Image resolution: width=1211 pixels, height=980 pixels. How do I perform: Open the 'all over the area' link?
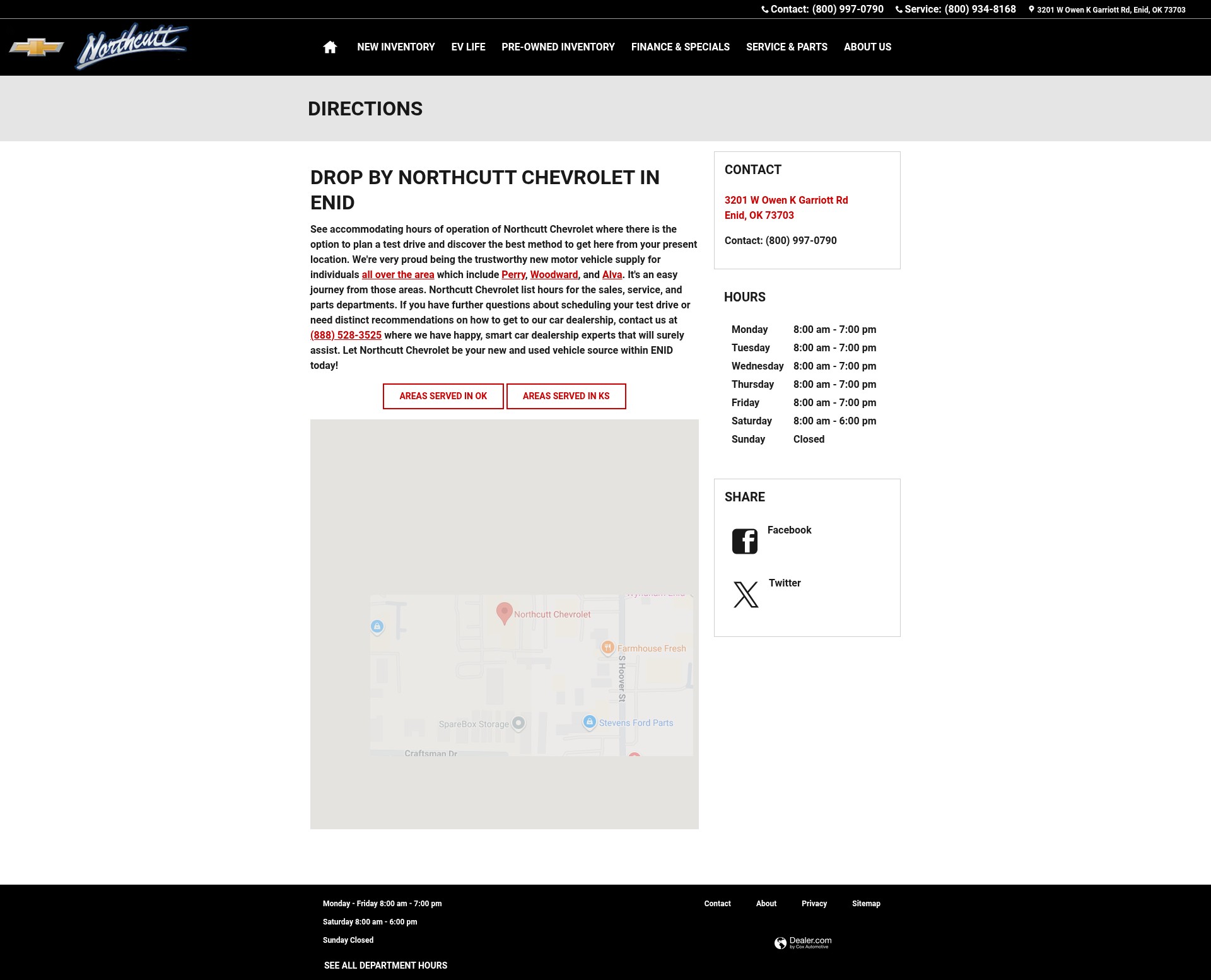[x=398, y=275]
